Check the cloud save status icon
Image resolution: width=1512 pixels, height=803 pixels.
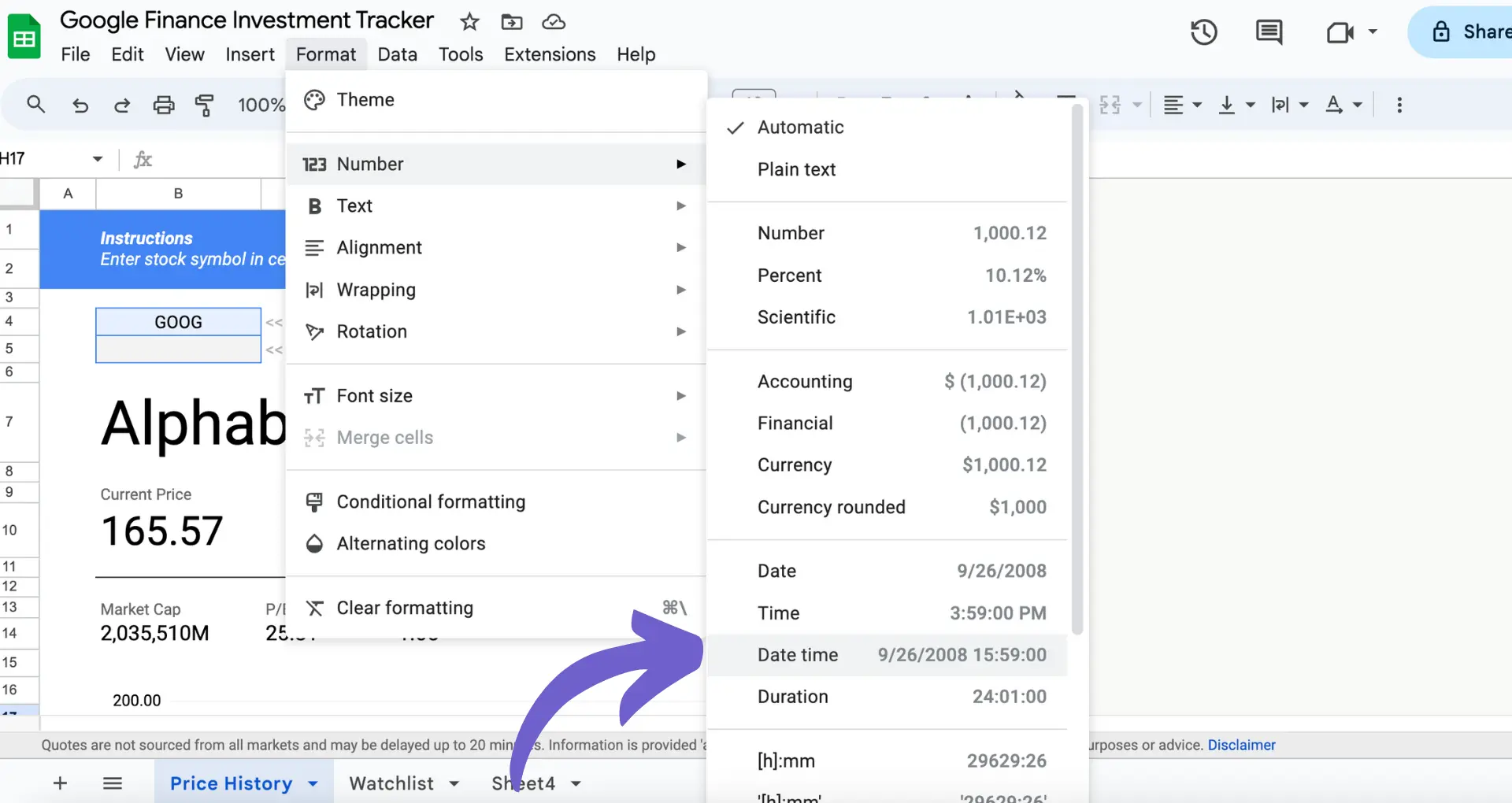click(554, 22)
